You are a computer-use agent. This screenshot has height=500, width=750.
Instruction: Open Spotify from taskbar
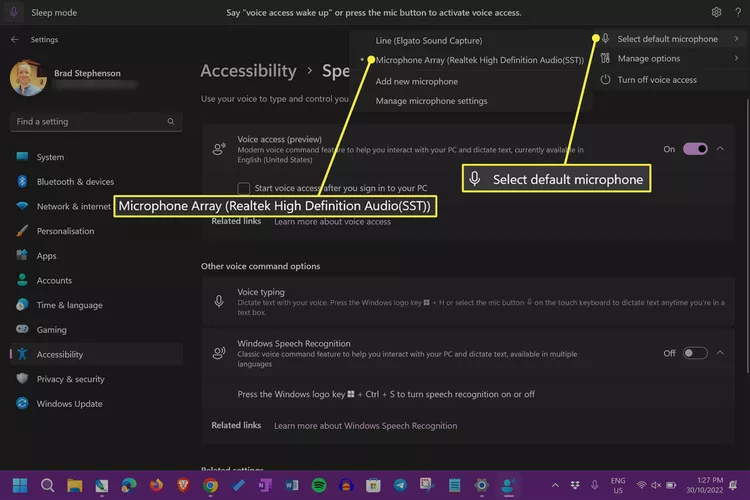pyautogui.click(x=319, y=486)
